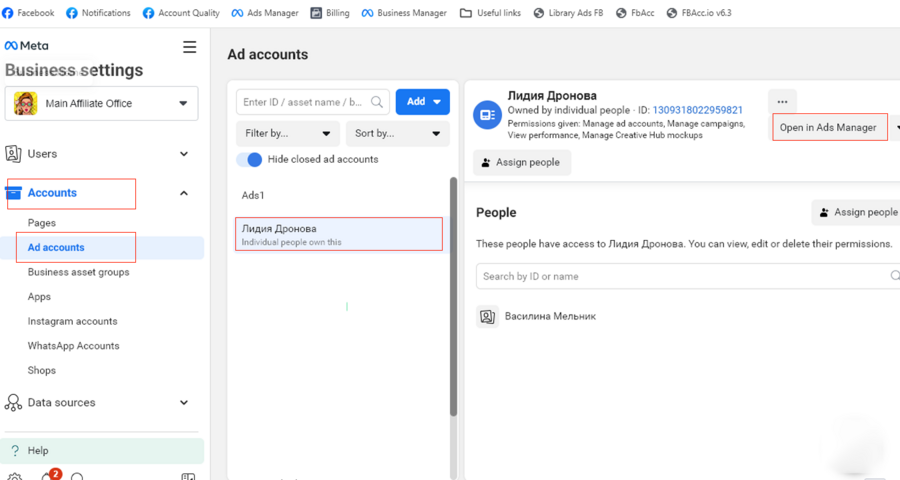Expand the Data sources section chevron
Image resolution: width=900 pixels, height=480 pixels.
pos(184,402)
